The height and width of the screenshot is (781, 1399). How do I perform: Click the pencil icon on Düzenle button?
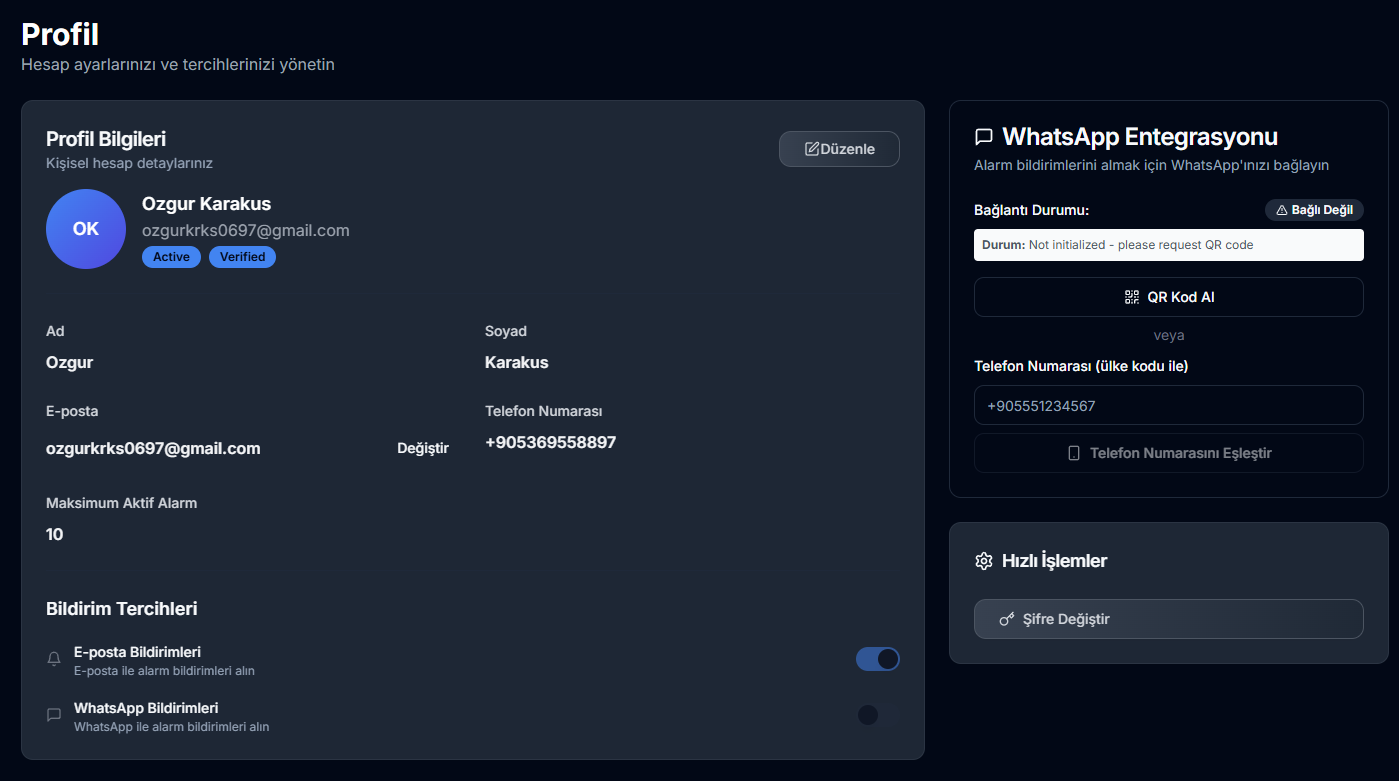pyautogui.click(x=812, y=148)
